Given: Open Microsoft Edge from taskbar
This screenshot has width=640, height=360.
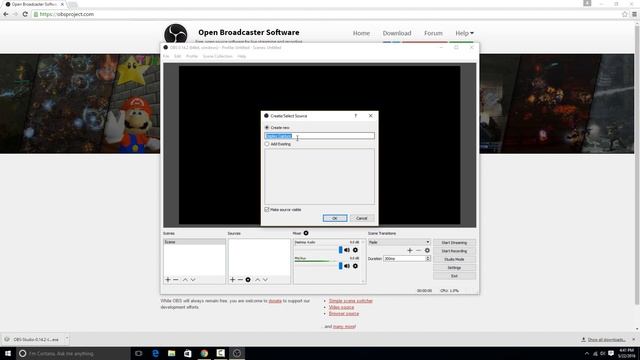Looking at the screenshot, I should point(155,353).
